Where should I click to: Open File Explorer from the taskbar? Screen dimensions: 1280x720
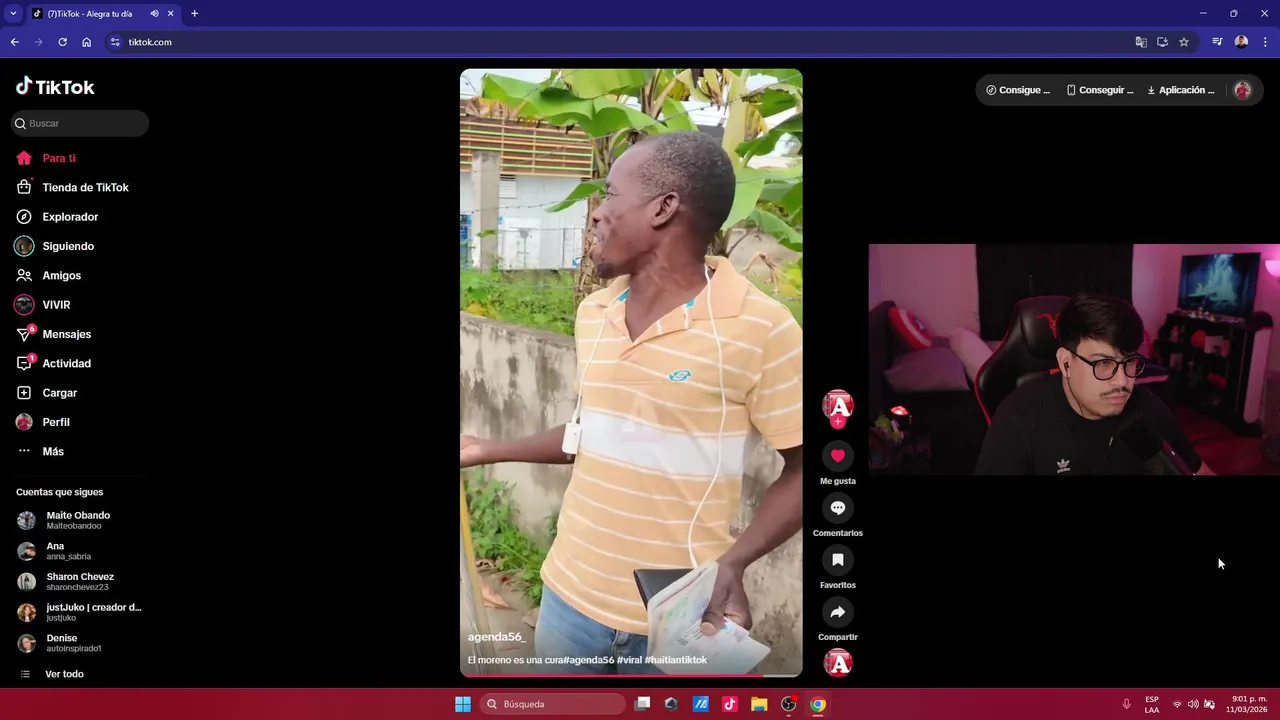point(759,704)
